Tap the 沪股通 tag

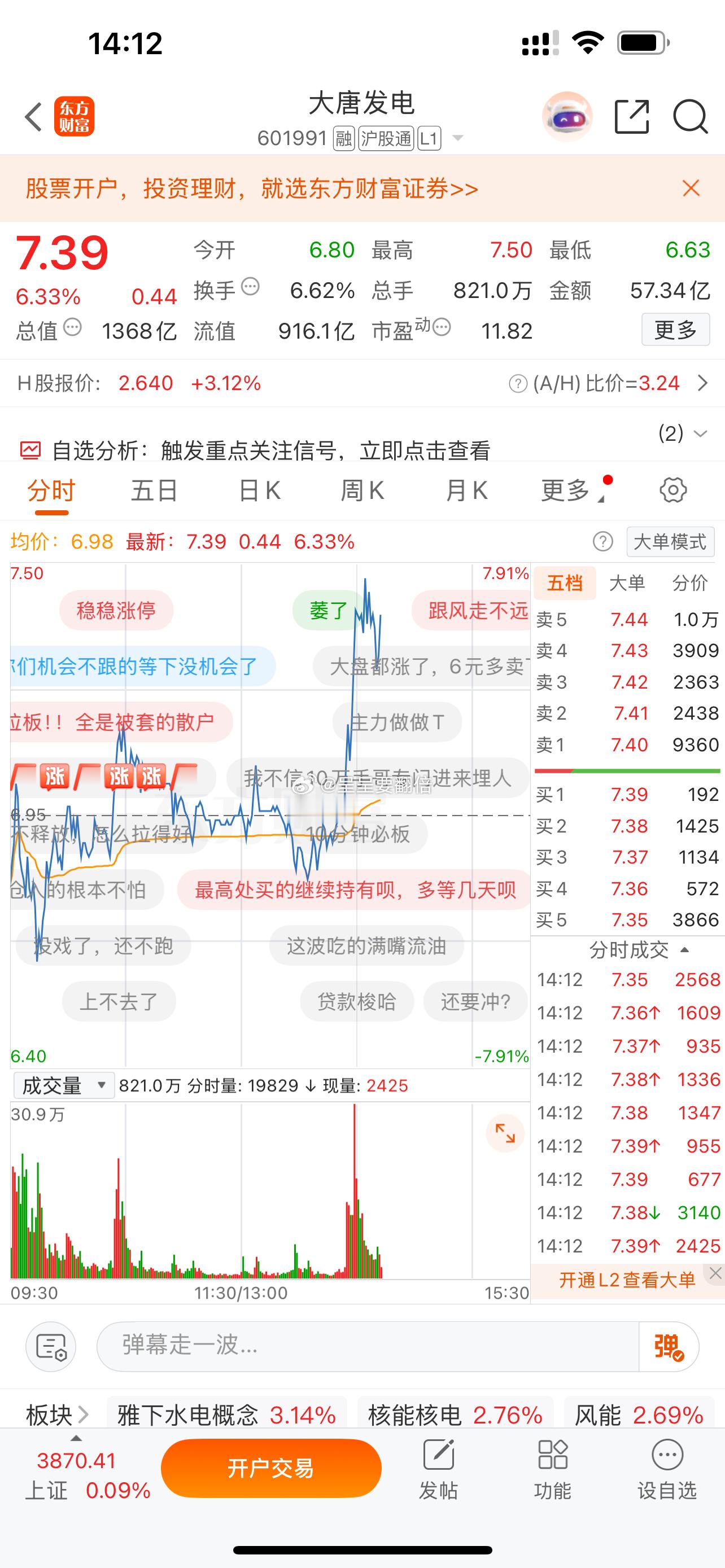coord(386,139)
